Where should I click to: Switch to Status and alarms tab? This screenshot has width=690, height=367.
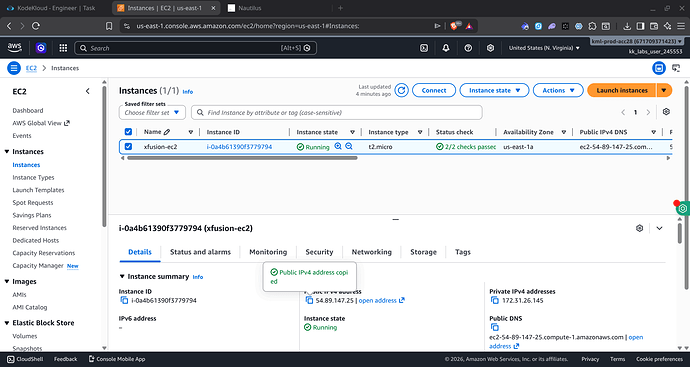point(200,252)
